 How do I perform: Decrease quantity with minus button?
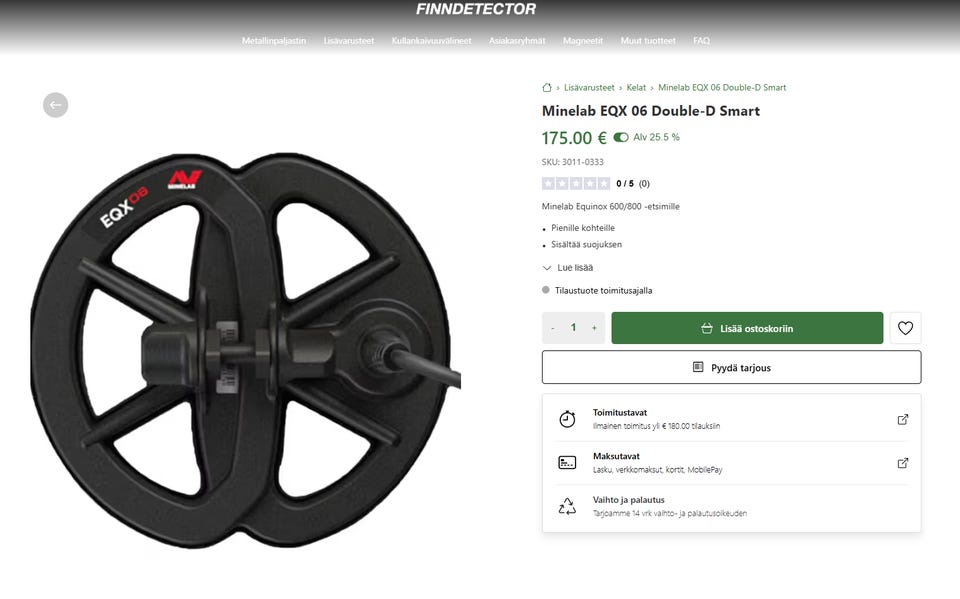(552, 328)
